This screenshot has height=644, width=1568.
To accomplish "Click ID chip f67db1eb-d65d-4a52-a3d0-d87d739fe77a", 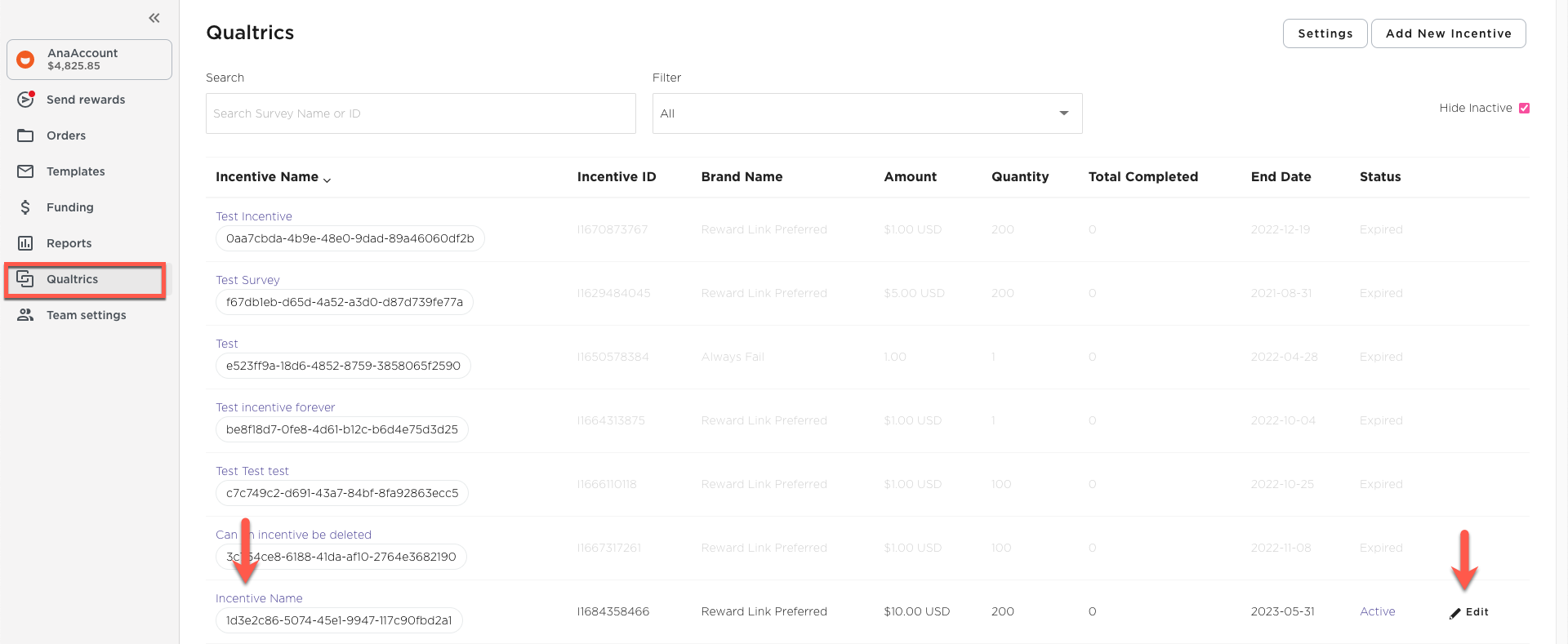I will coord(345,302).
